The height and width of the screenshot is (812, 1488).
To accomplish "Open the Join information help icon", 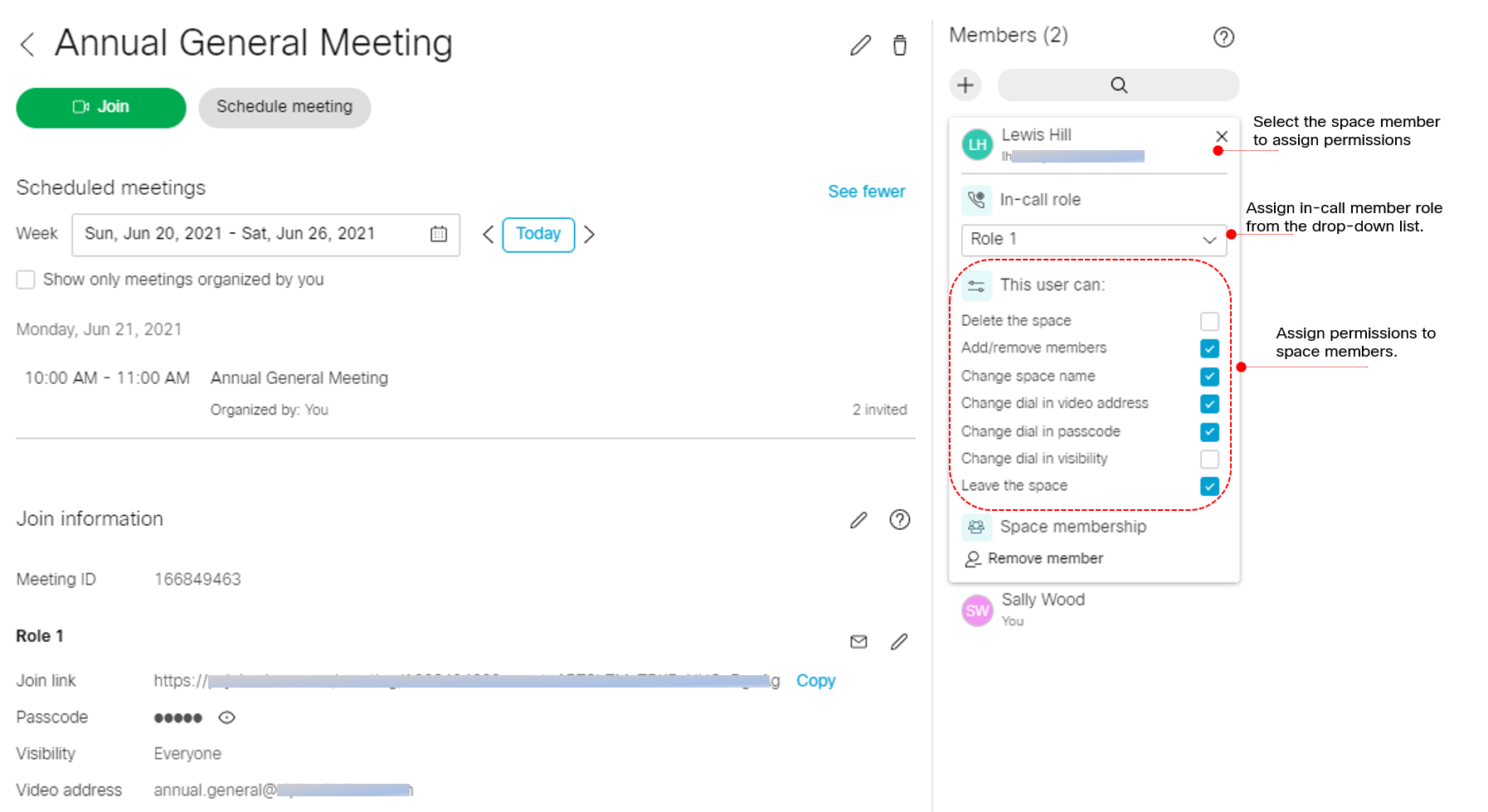I will [x=899, y=520].
